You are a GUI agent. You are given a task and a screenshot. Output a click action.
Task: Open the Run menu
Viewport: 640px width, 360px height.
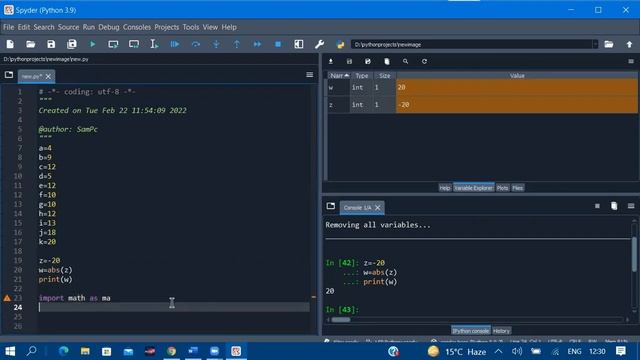click(89, 27)
